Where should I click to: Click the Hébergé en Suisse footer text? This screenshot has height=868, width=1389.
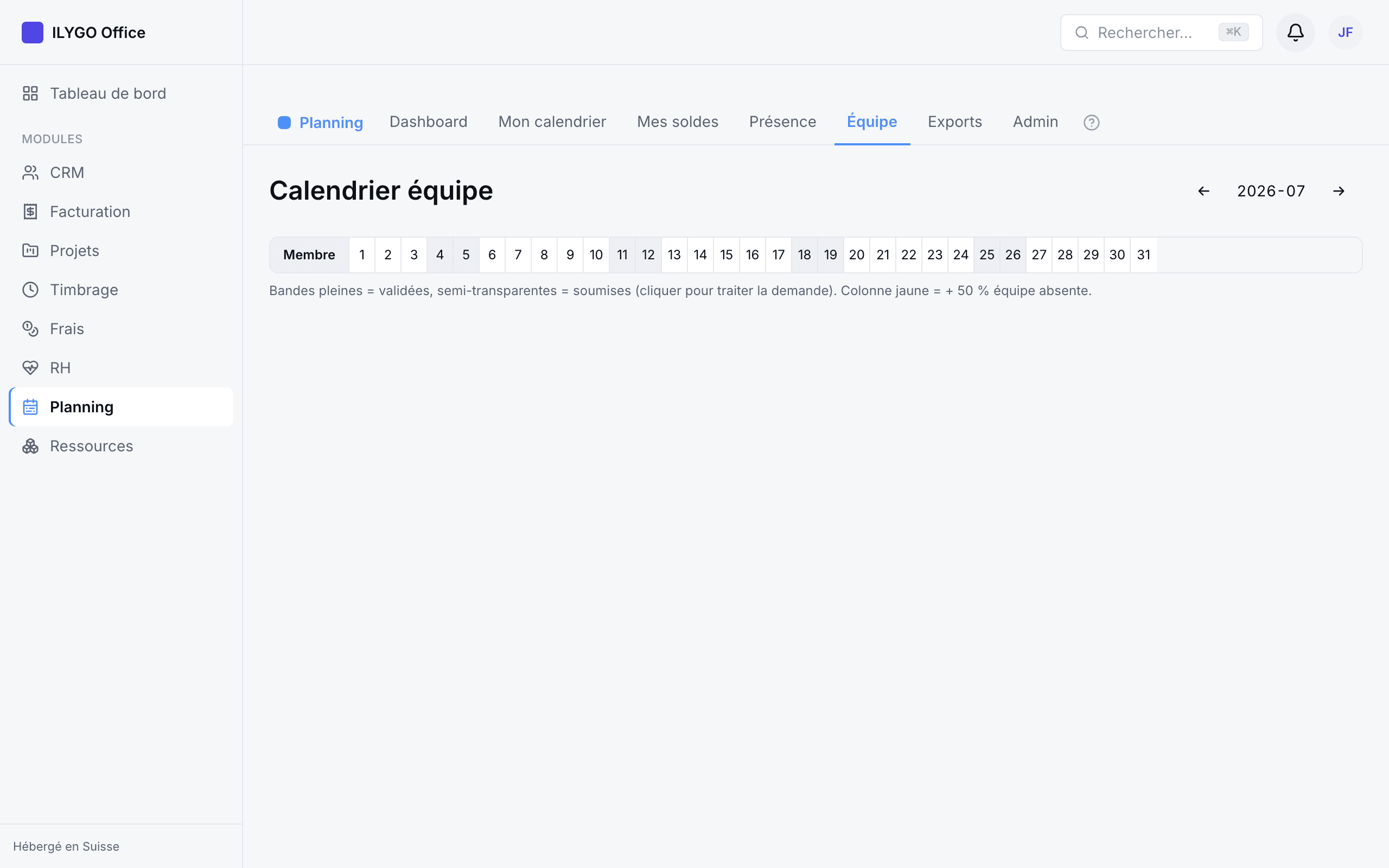(66, 846)
